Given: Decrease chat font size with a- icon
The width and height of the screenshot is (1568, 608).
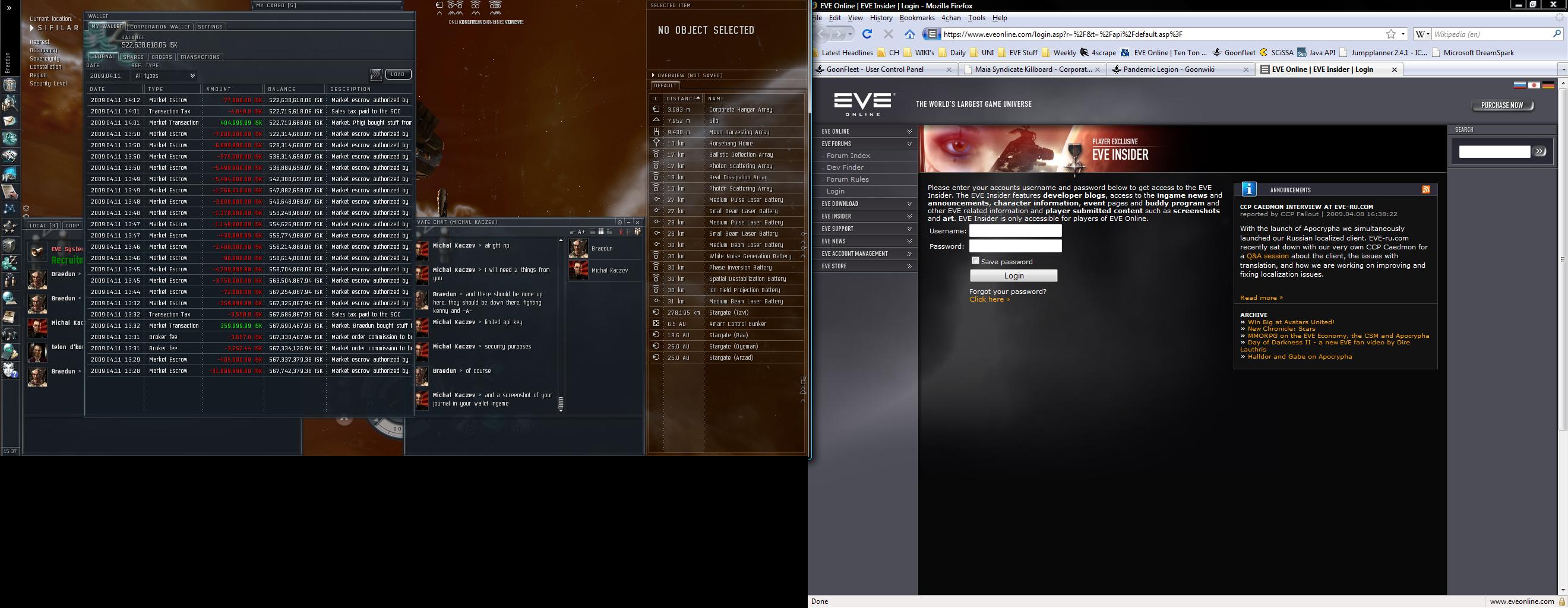Looking at the screenshot, I should (x=572, y=232).
